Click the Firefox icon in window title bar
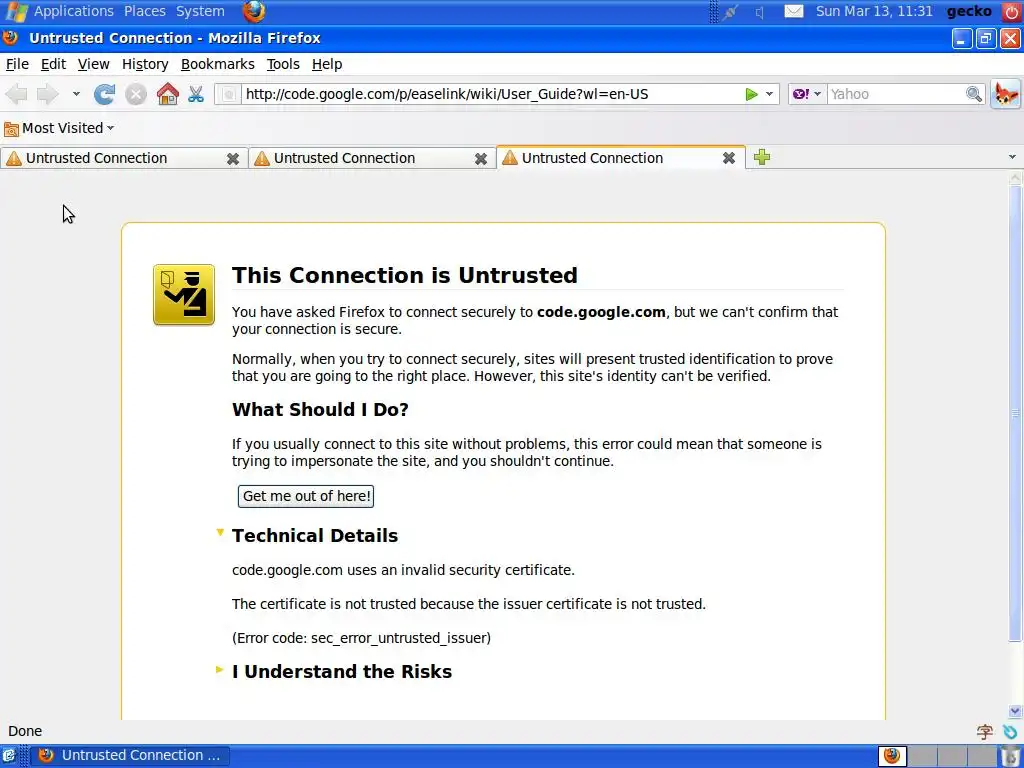 pos(10,37)
